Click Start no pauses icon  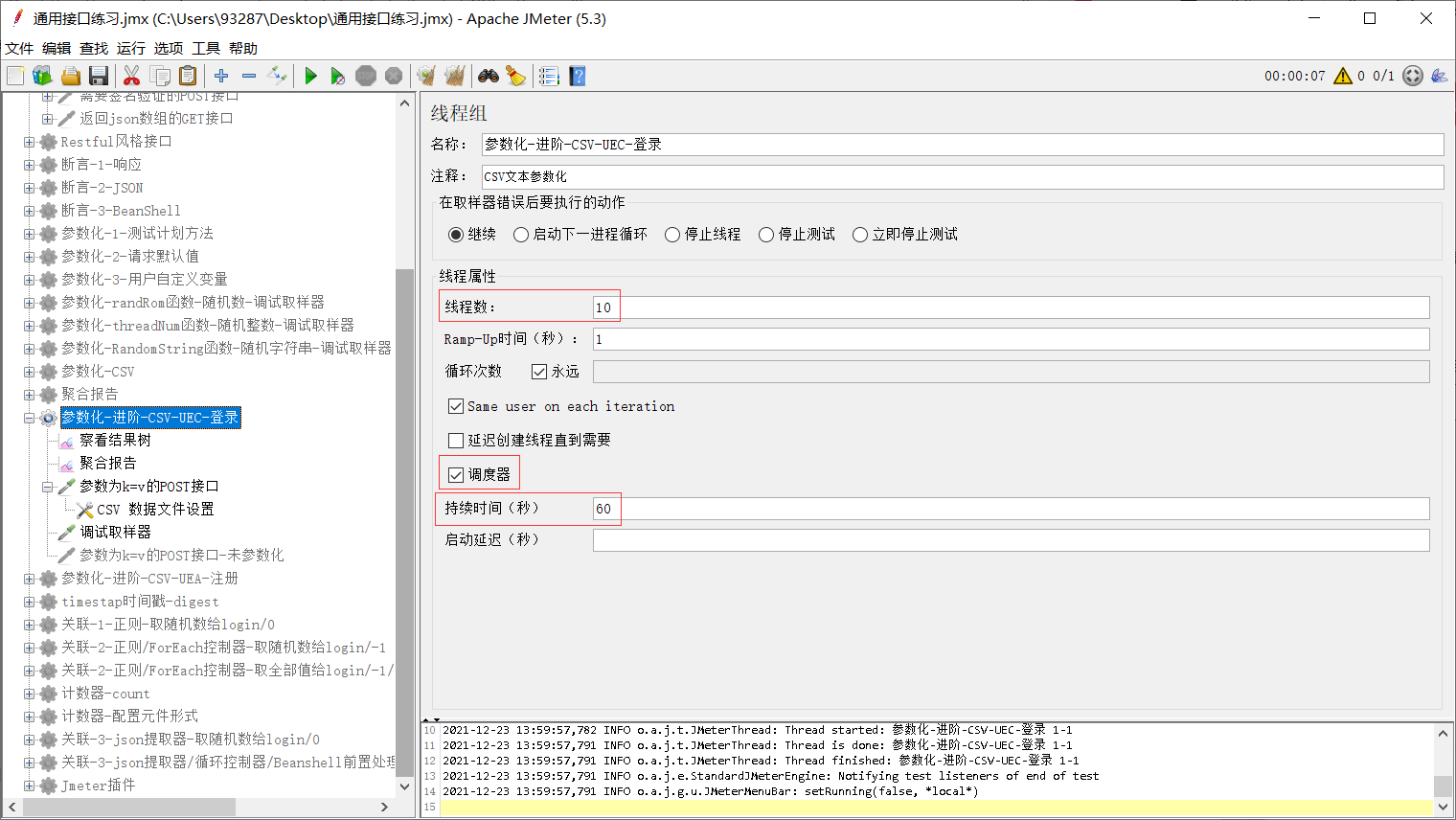click(337, 76)
